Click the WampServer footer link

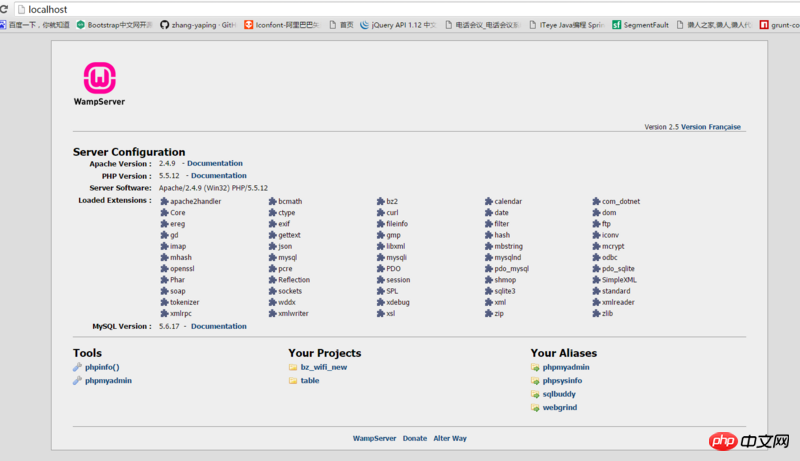click(x=374, y=439)
